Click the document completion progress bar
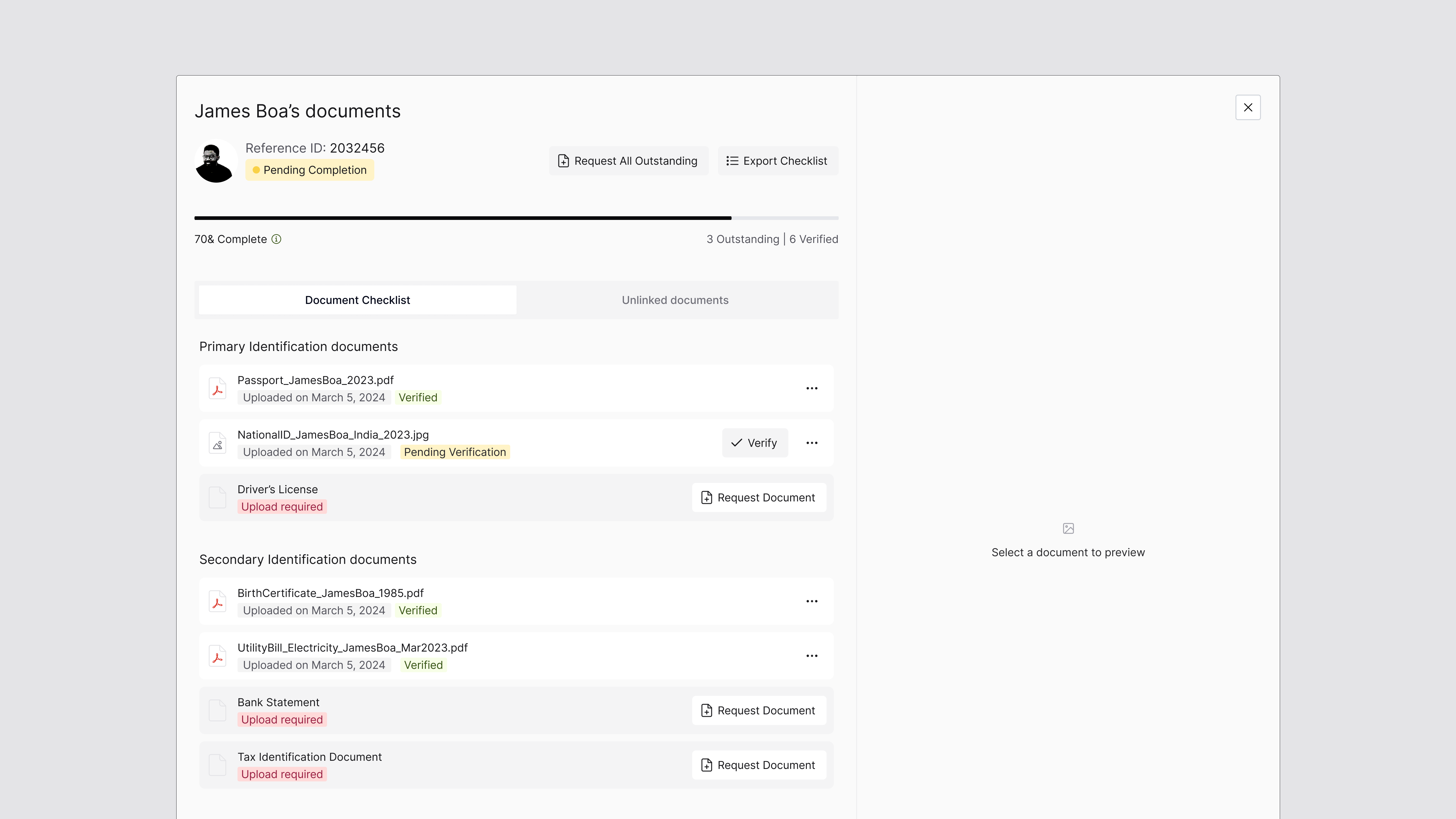The height and width of the screenshot is (819, 1456). 516,217
